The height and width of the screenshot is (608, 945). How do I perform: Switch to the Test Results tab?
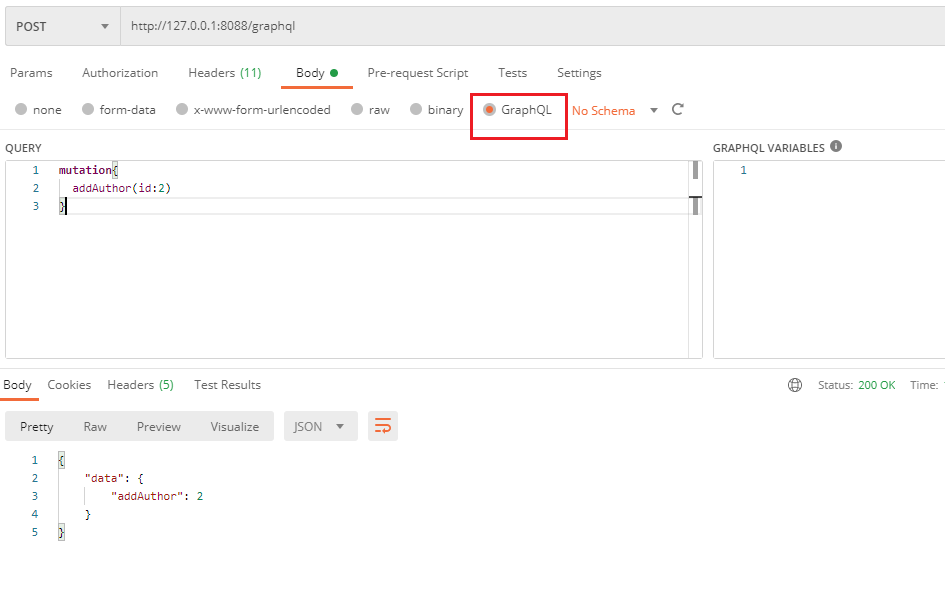227,385
